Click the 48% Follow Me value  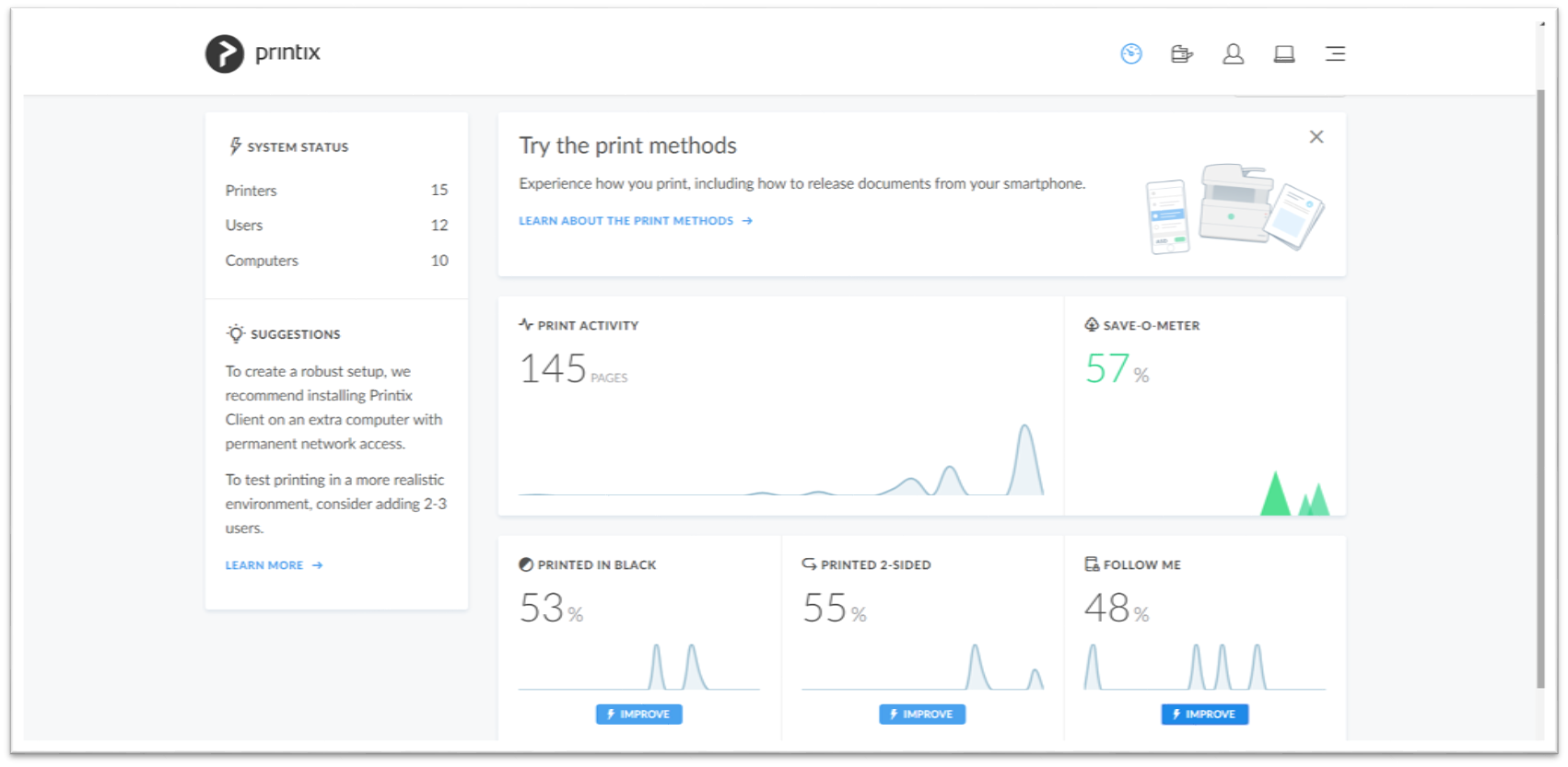coord(1117,608)
